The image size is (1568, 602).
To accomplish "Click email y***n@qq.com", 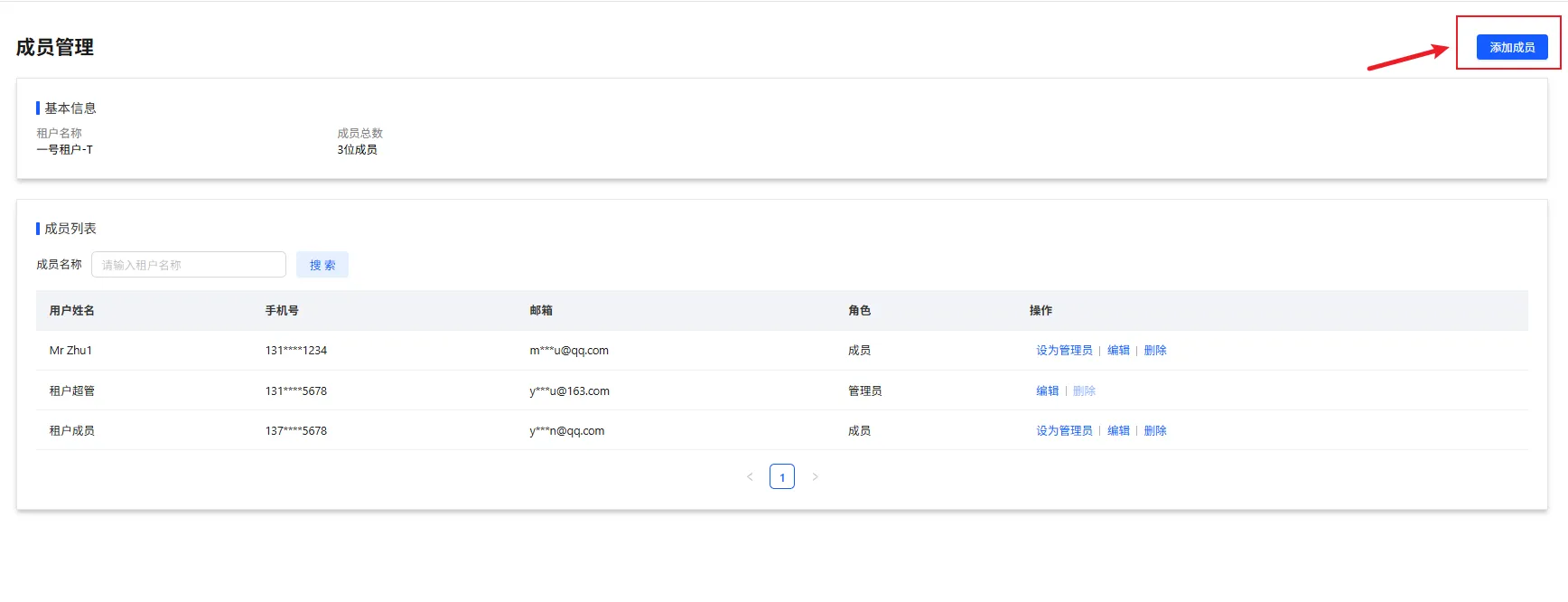I will pyautogui.click(x=567, y=431).
